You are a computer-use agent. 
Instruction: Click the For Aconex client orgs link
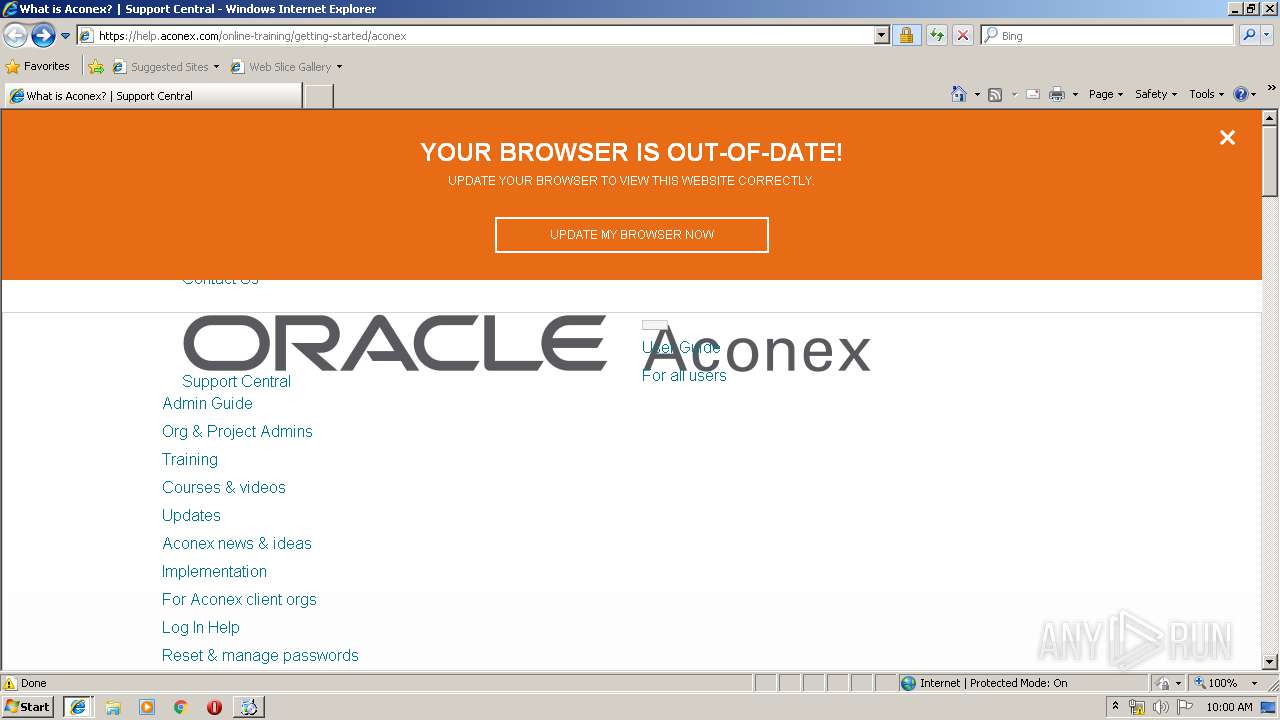pos(239,599)
